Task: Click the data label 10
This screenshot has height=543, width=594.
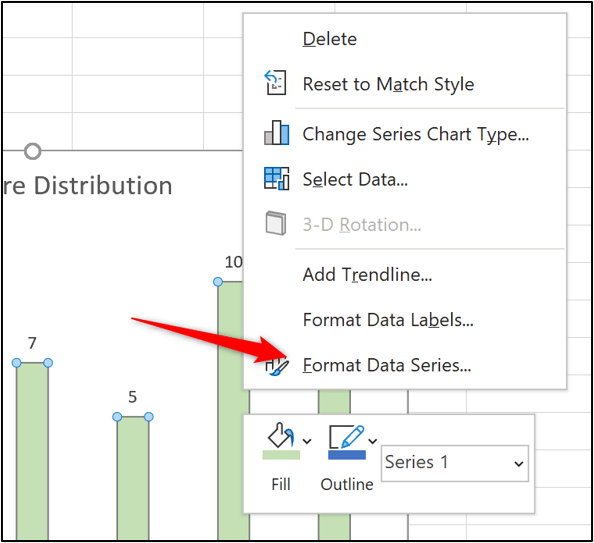Action: click(233, 262)
